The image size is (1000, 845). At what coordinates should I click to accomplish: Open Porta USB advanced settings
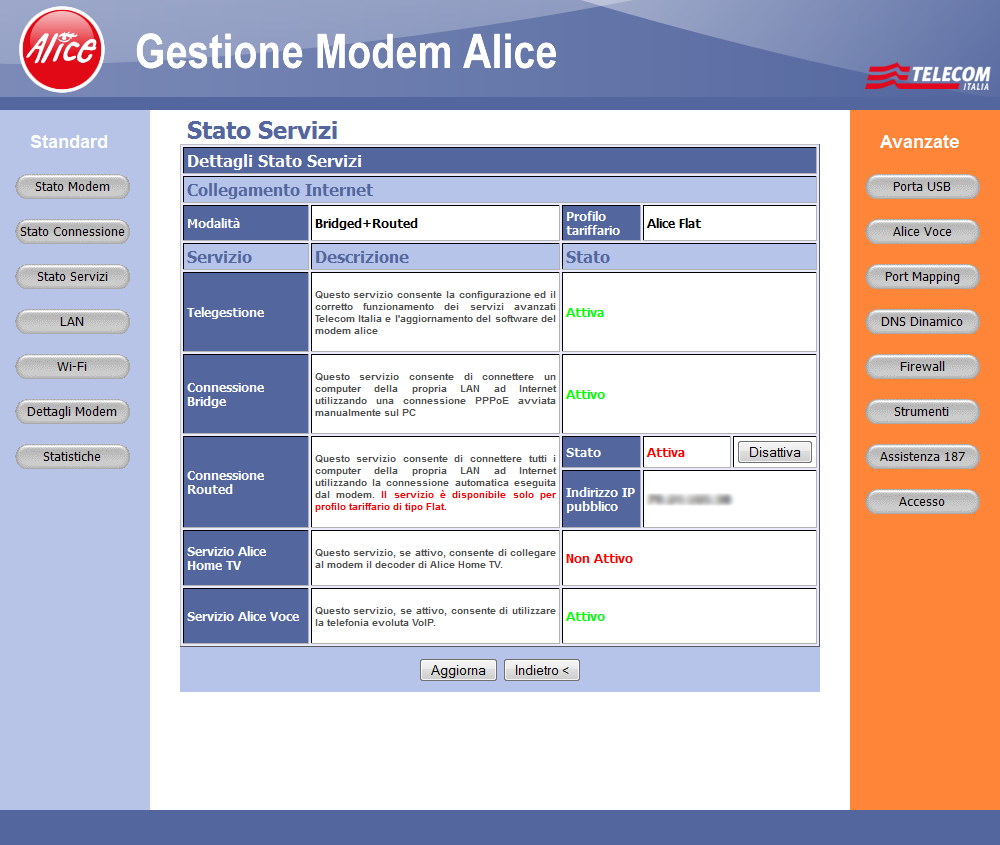[922, 187]
